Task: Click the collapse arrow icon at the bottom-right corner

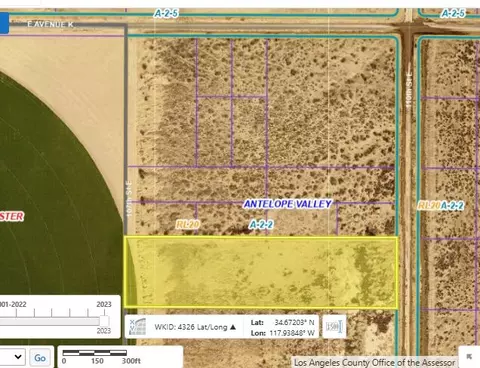Action: [469, 357]
